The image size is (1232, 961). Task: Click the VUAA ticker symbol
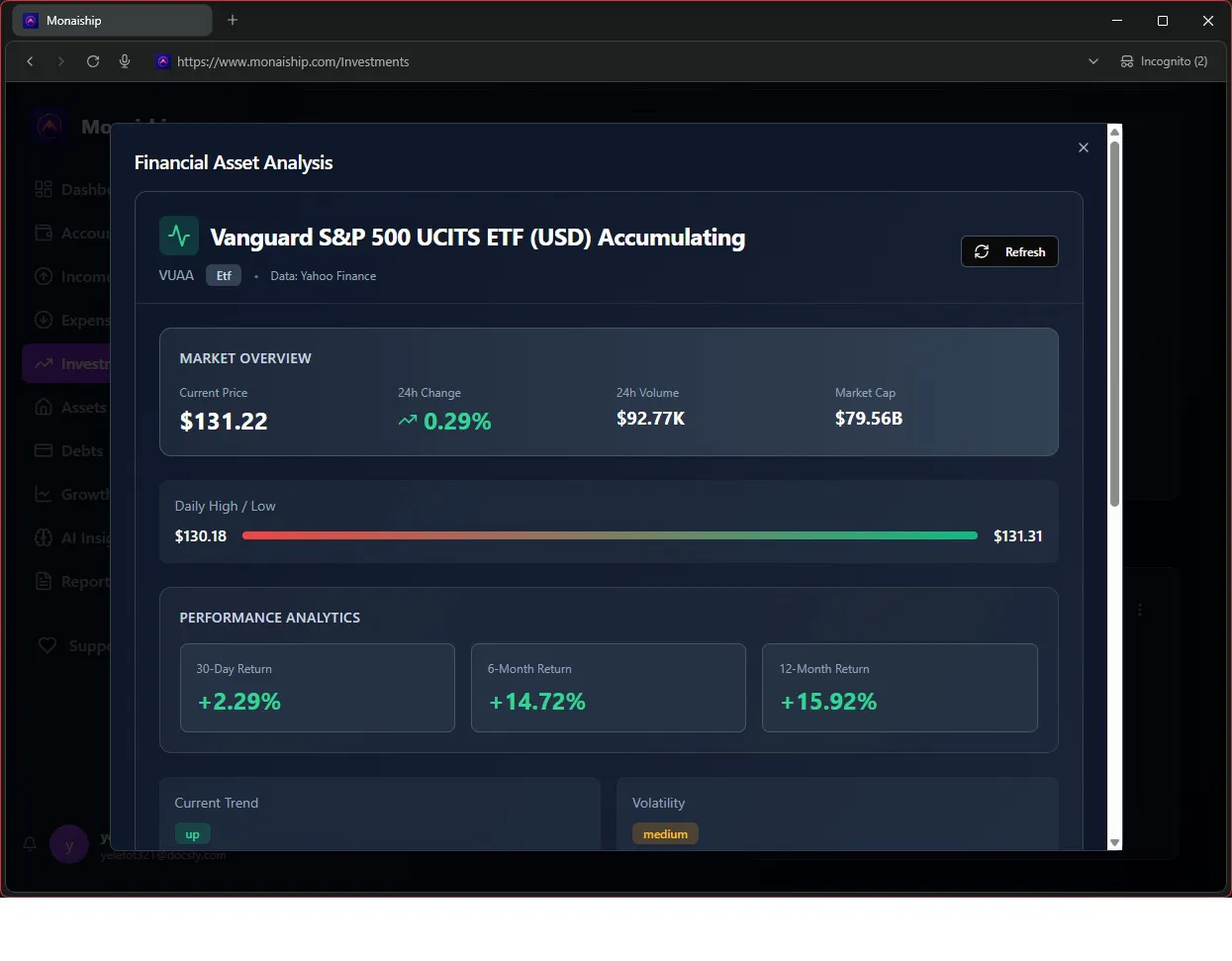pos(176,275)
